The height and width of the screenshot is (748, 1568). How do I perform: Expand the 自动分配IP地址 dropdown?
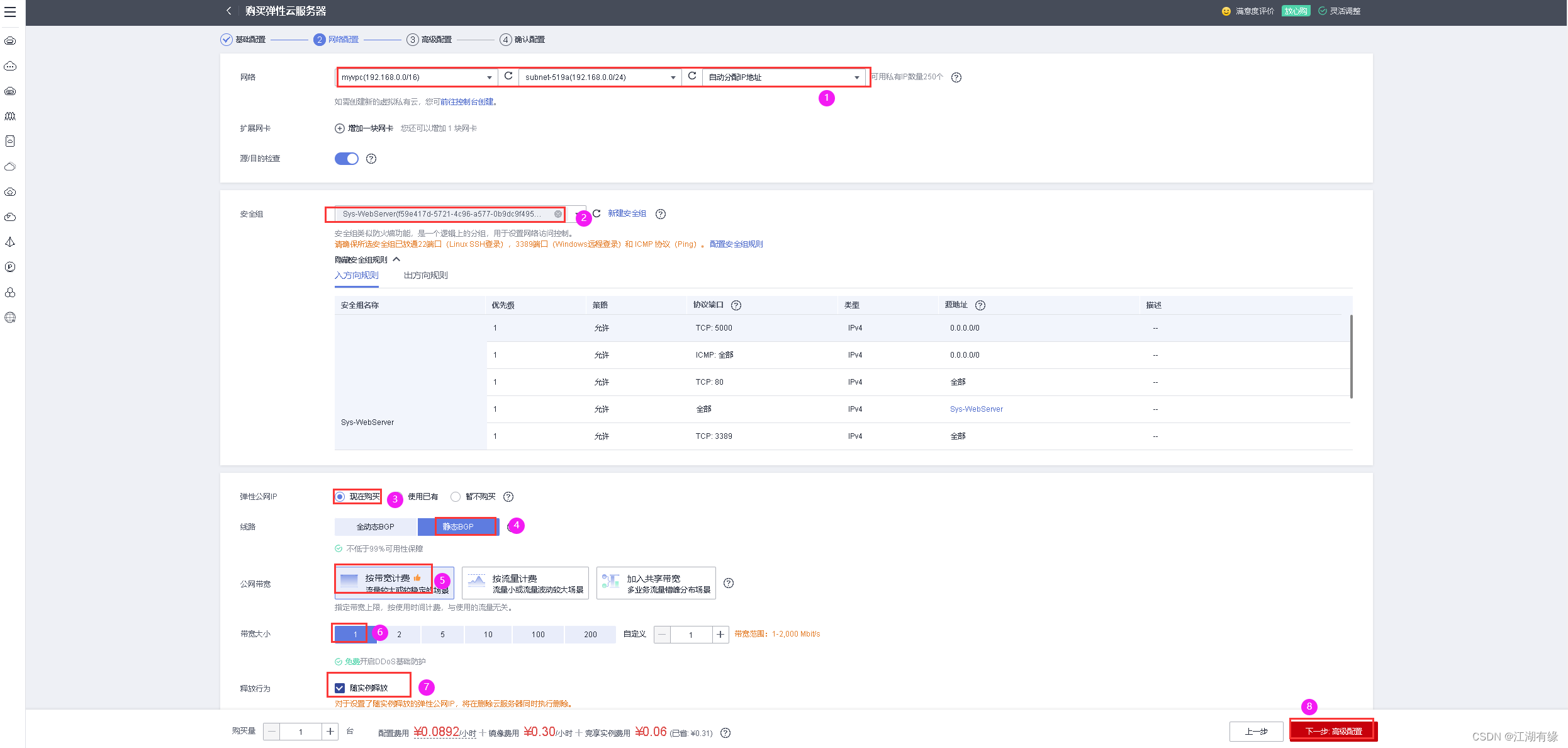[783, 77]
